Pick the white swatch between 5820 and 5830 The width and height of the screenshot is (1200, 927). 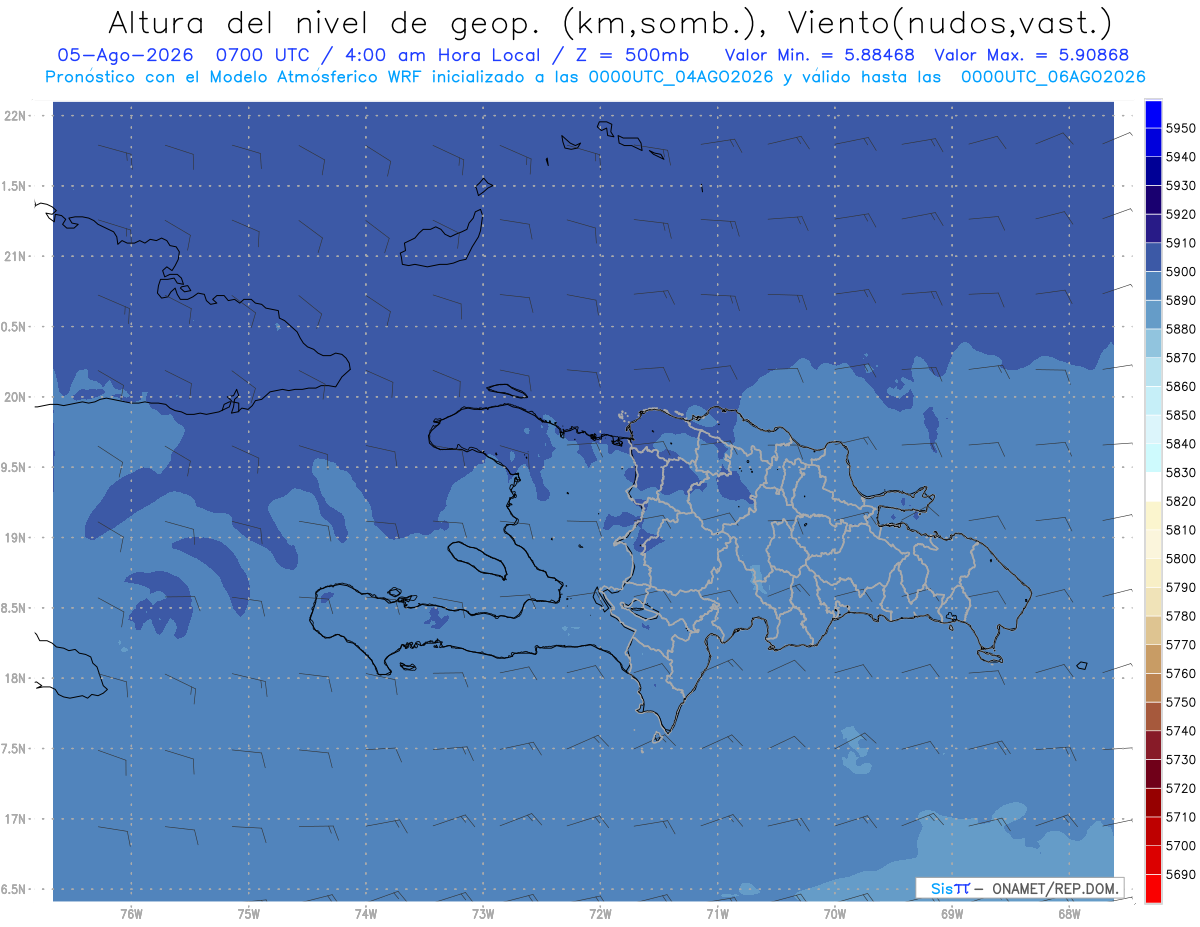(x=1153, y=487)
